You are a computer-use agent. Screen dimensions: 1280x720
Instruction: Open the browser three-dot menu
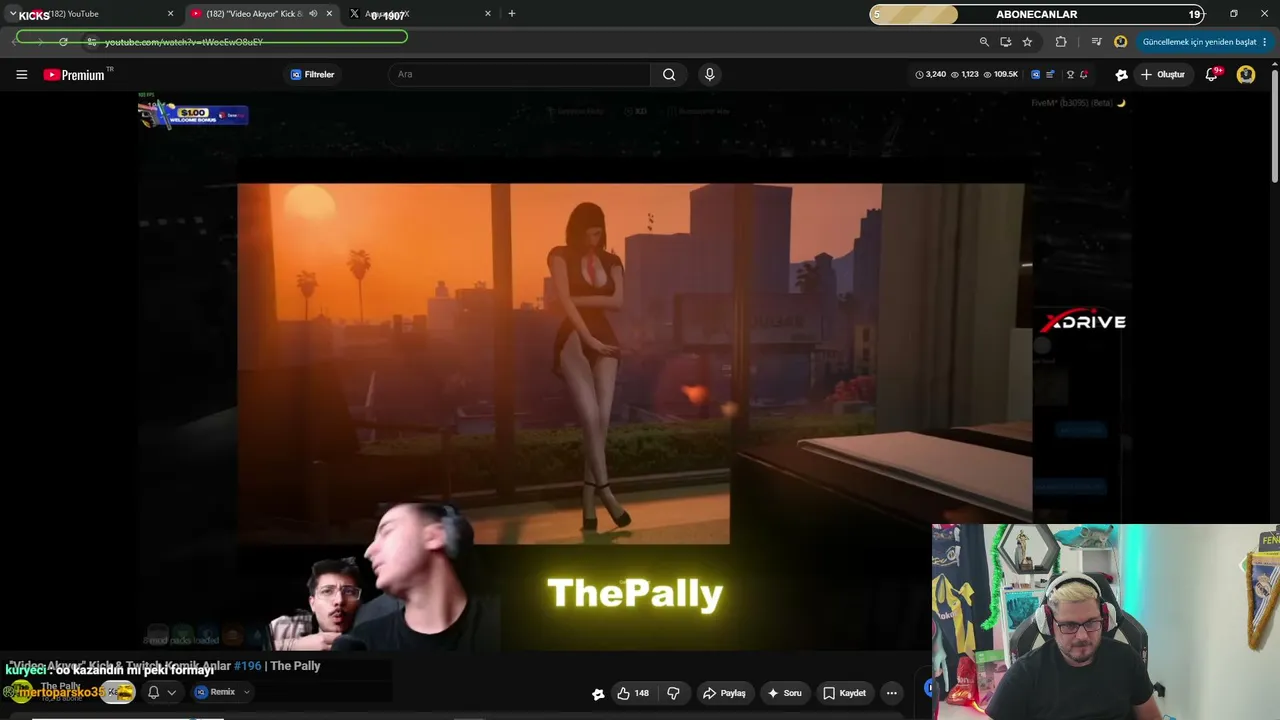pos(1265,42)
